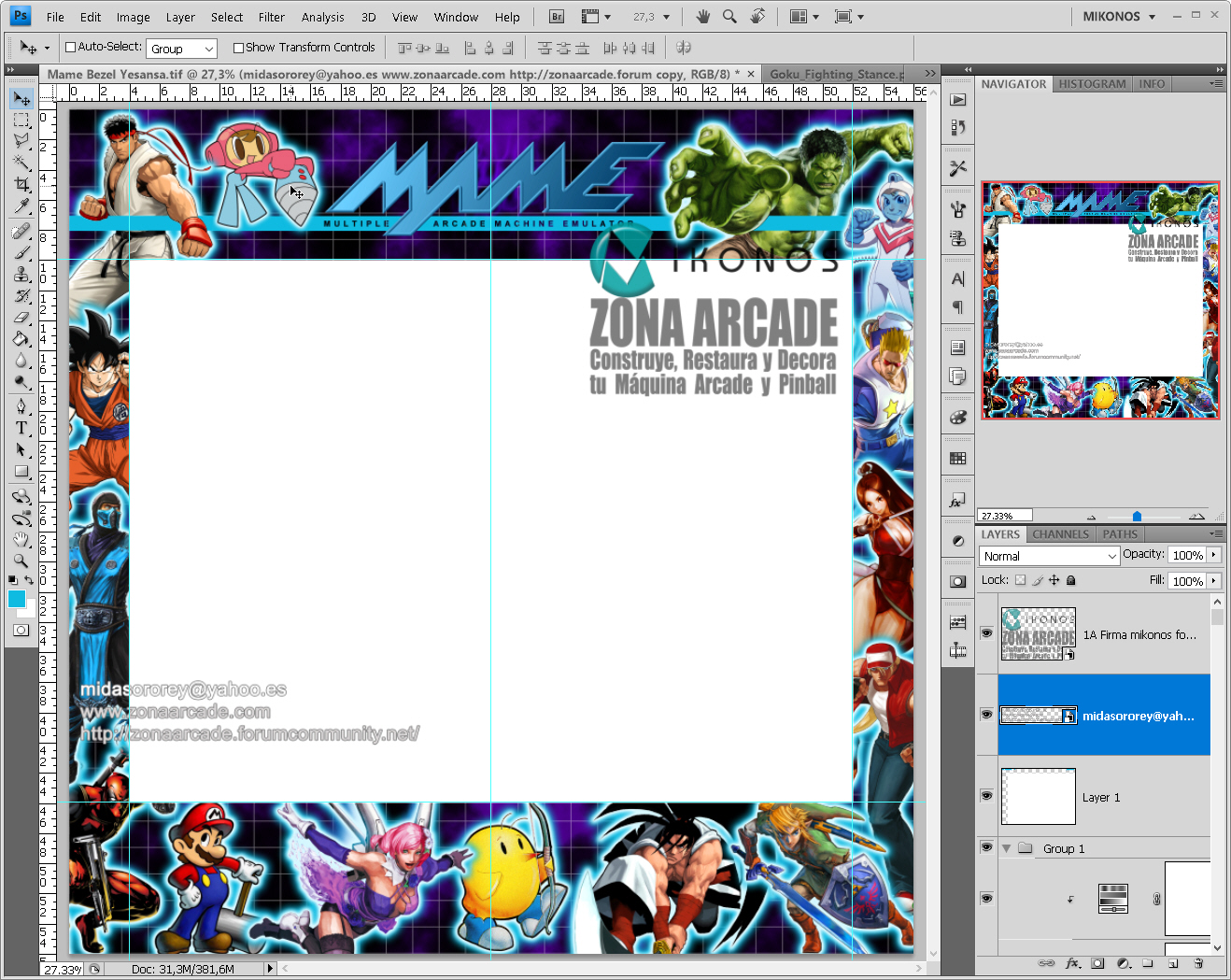Image resolution: width=1231 pixels, height=980 pixels.
Task: Zoom out in Navigator panel
Action: 1091,517
